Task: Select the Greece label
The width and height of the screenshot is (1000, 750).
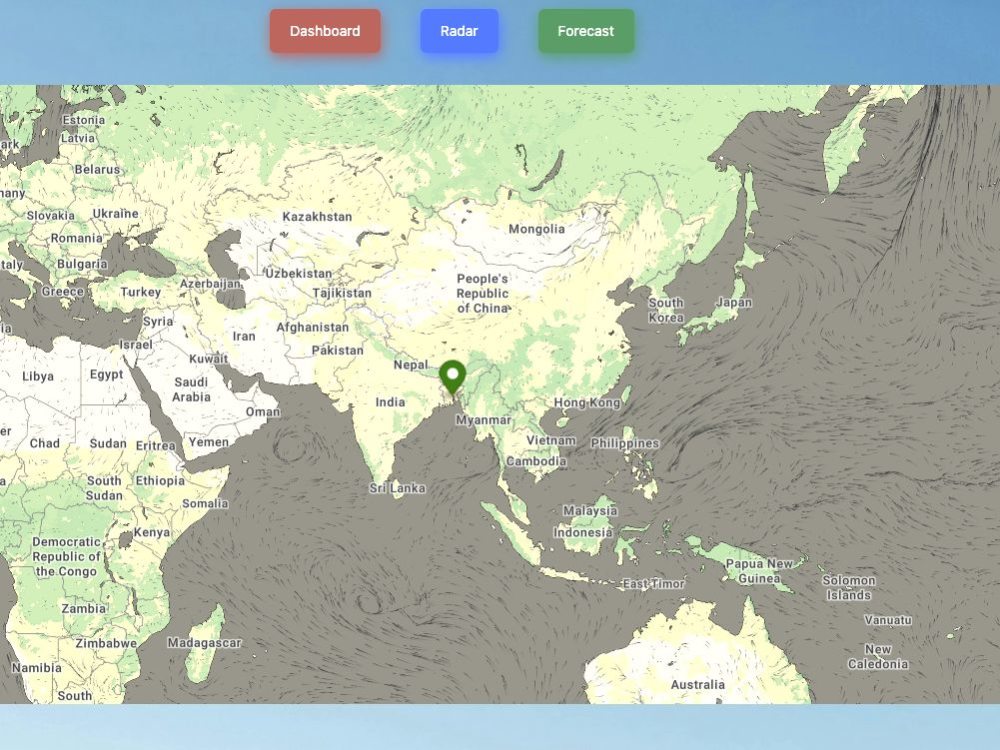Action: pos(62,291)
